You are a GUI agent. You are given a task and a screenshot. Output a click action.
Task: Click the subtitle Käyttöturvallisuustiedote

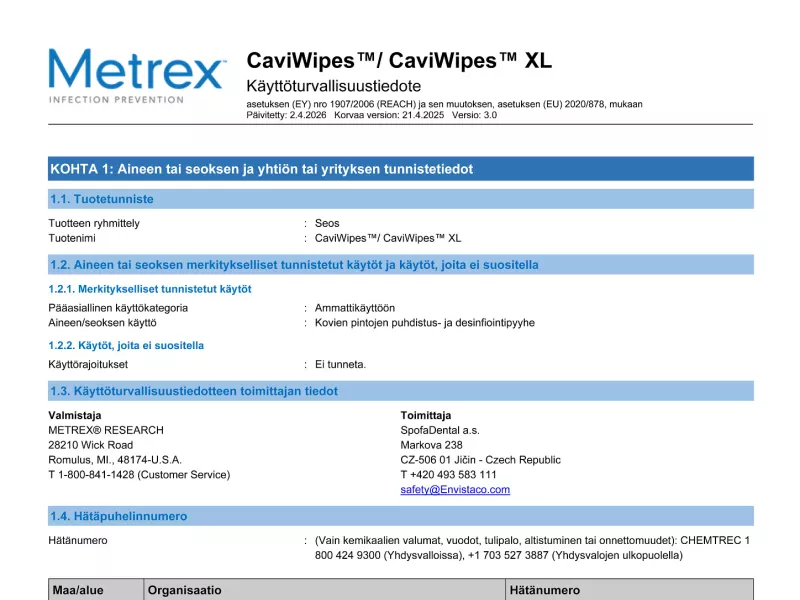coord(334,86)
